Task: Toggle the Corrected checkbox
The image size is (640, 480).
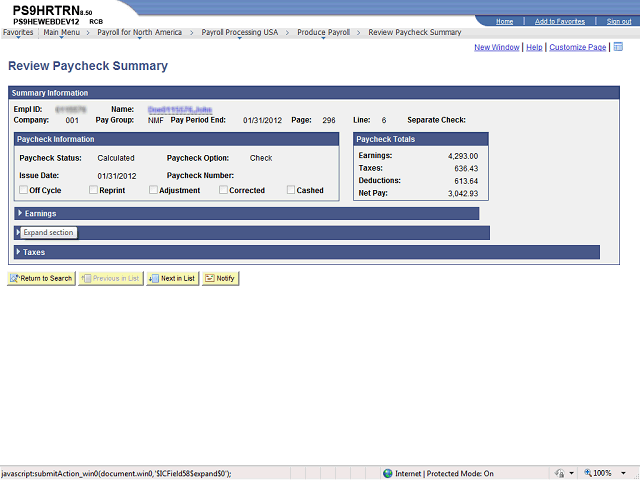Action: pos(223,190)
